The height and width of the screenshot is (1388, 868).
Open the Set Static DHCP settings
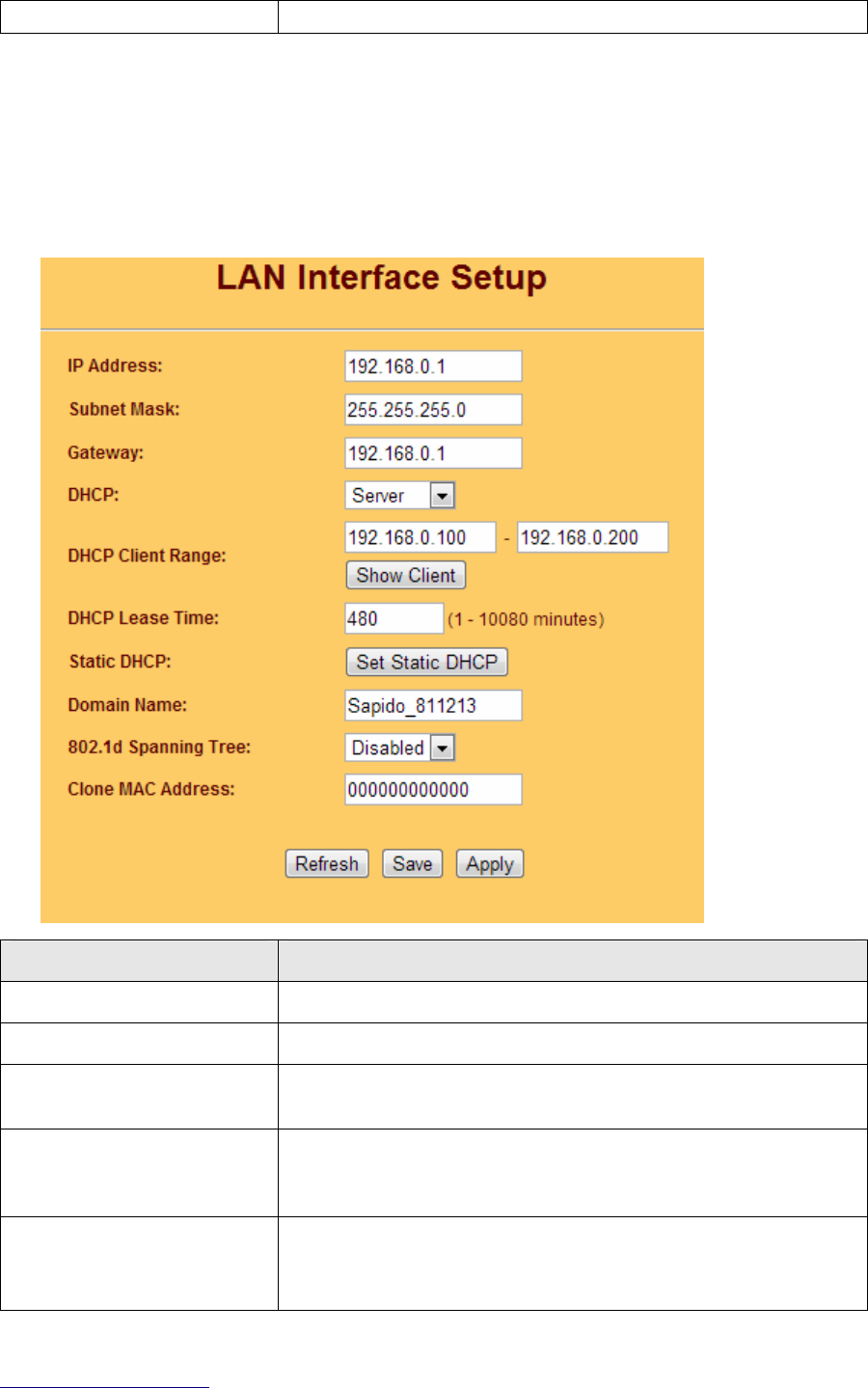point(426,662)
